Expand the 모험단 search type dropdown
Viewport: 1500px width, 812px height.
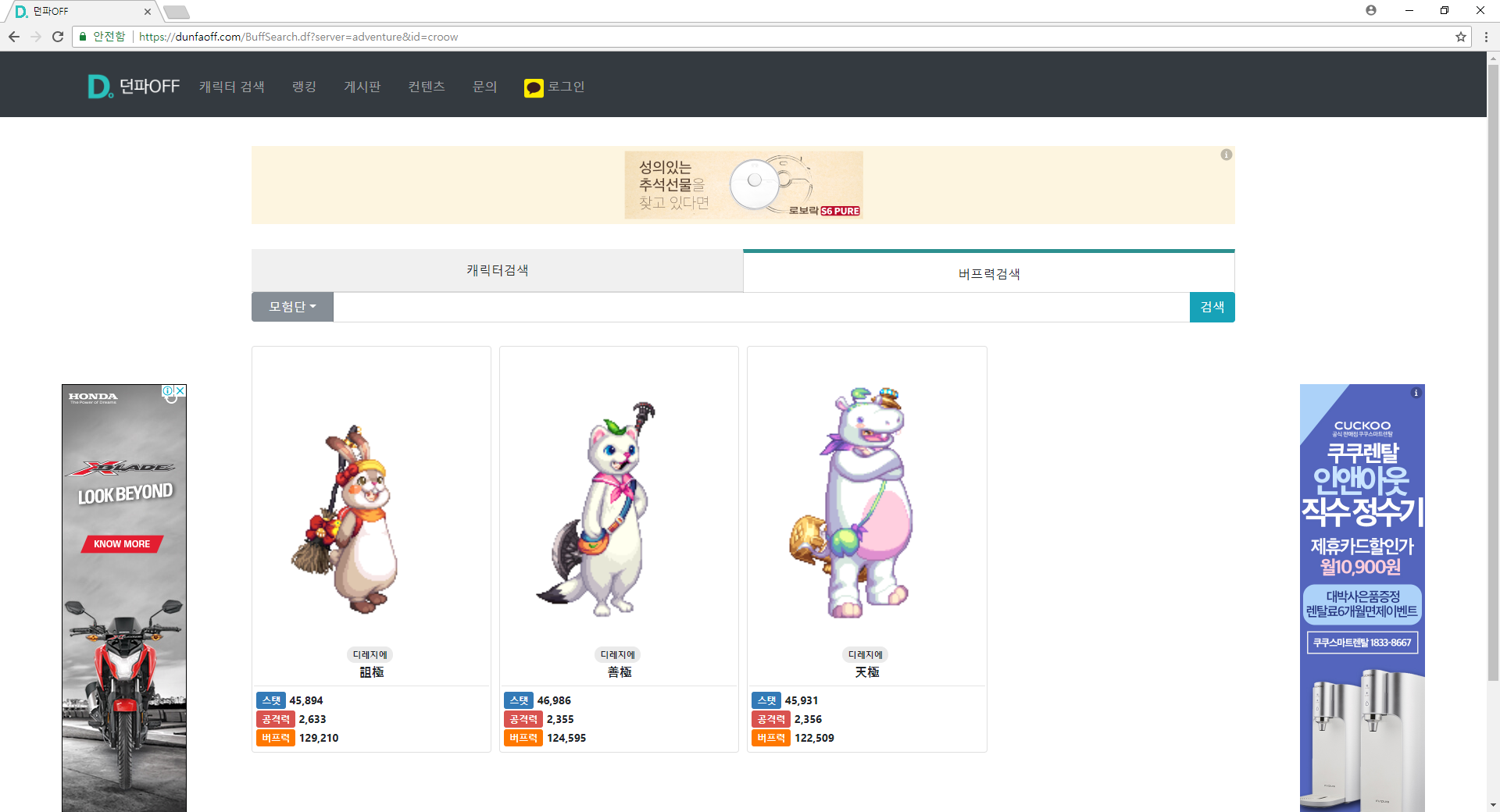point(292,307)
